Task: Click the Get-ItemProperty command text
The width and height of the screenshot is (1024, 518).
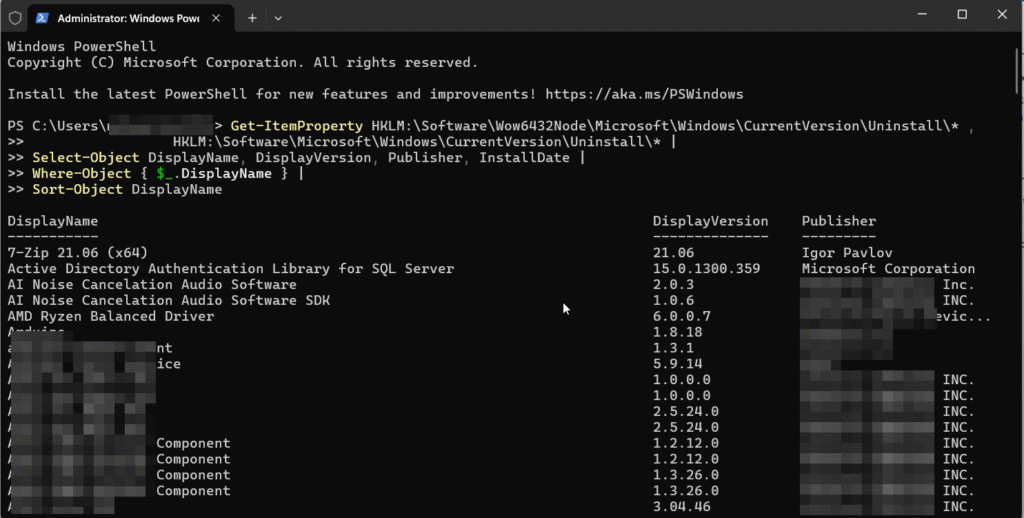Action: point(296,126)
